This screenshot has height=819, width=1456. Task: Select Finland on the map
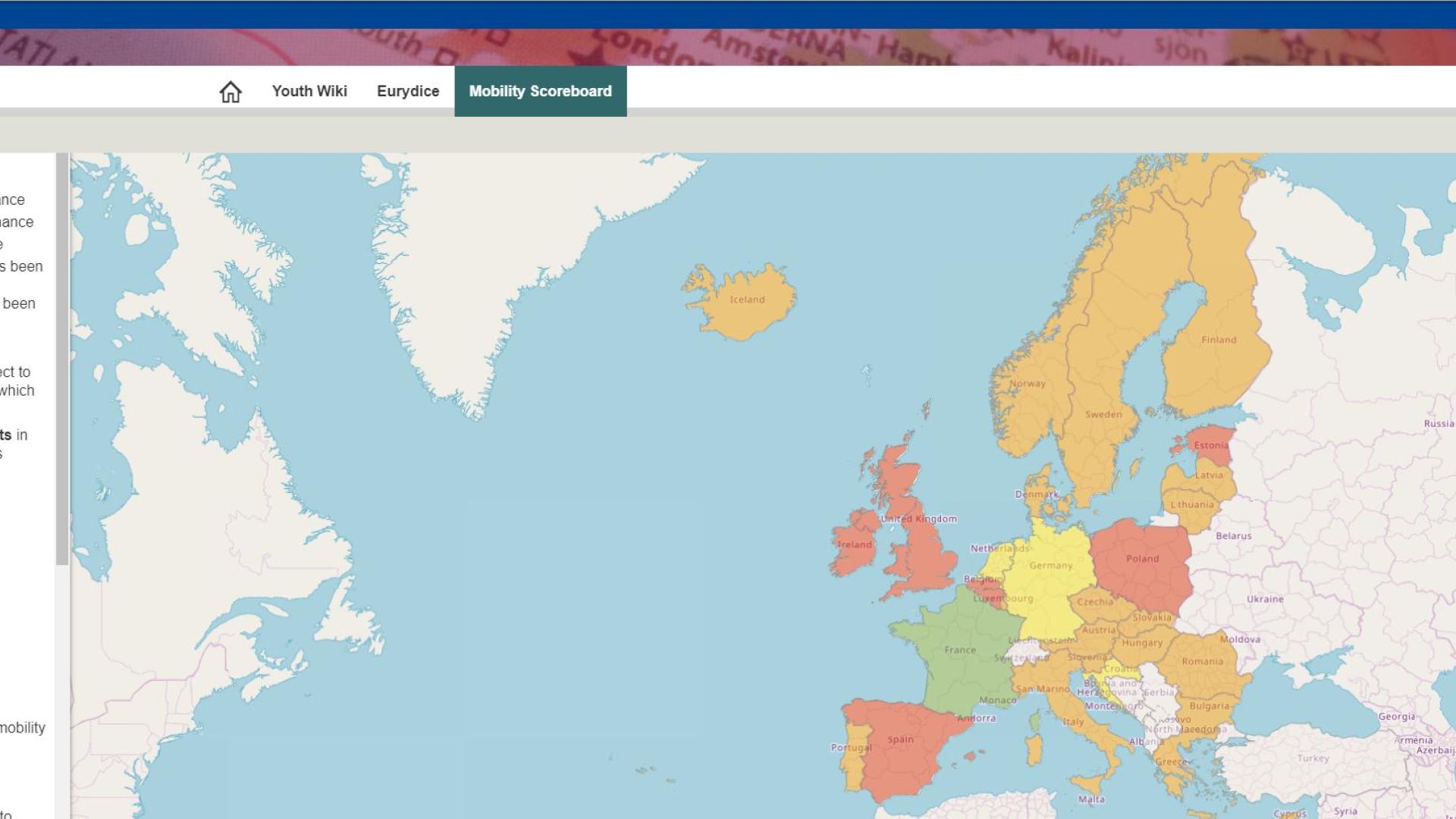point(1218,341)
